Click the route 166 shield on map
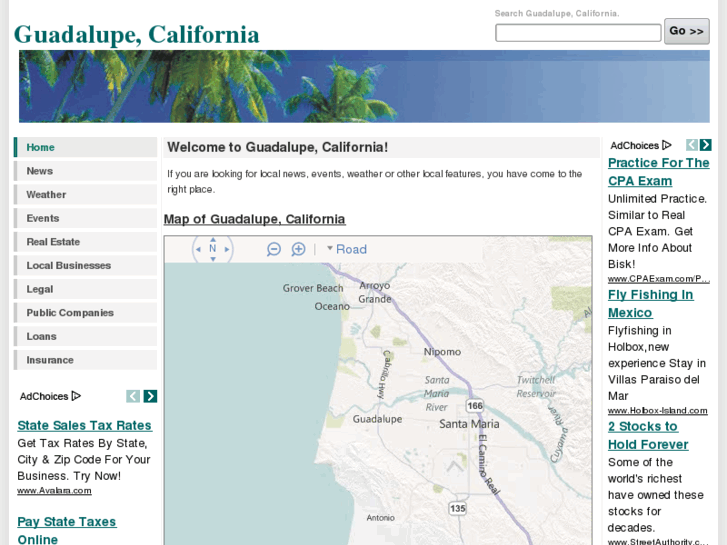The width and height of the screenshot is (727, 545). pos(475,406)
